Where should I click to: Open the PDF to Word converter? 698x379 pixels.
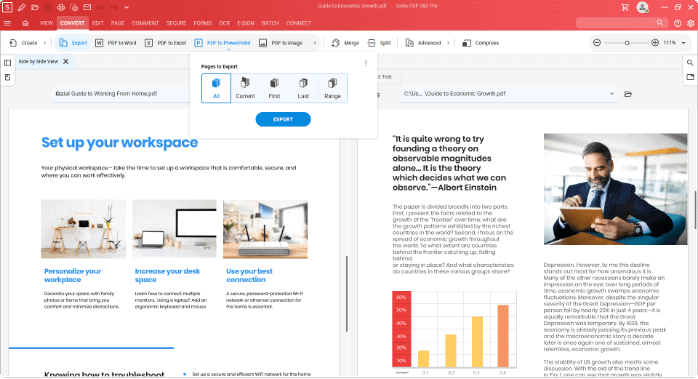click(x=116, y=43)
